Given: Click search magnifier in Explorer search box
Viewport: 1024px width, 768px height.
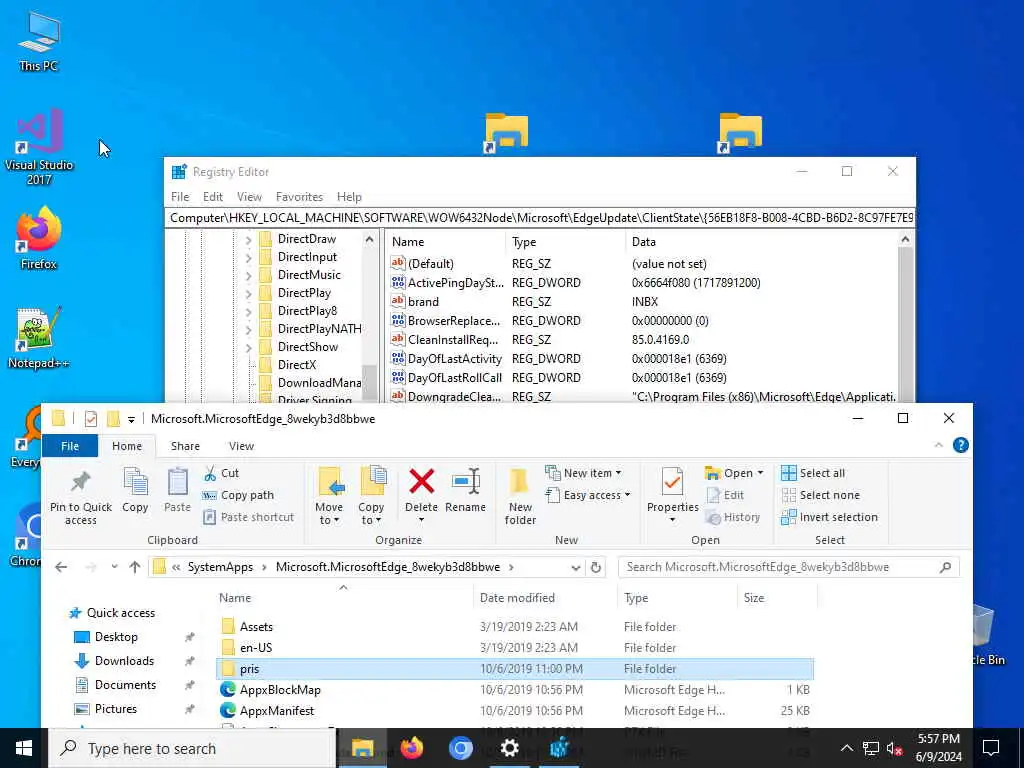Looking at the screenshot, I should coord(945,567).
